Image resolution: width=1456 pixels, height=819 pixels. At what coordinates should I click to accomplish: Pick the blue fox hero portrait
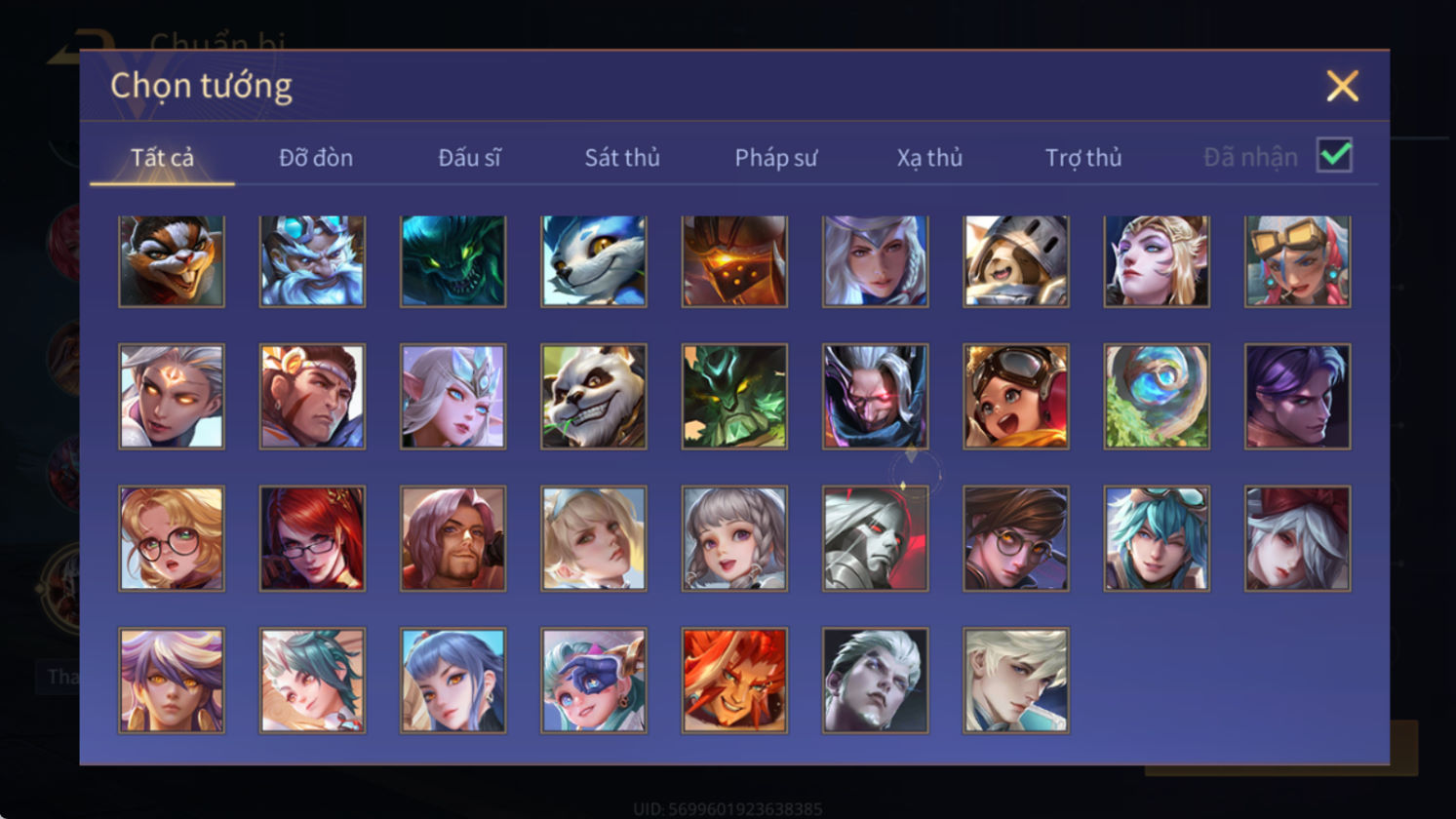click(x=594, y=261)
